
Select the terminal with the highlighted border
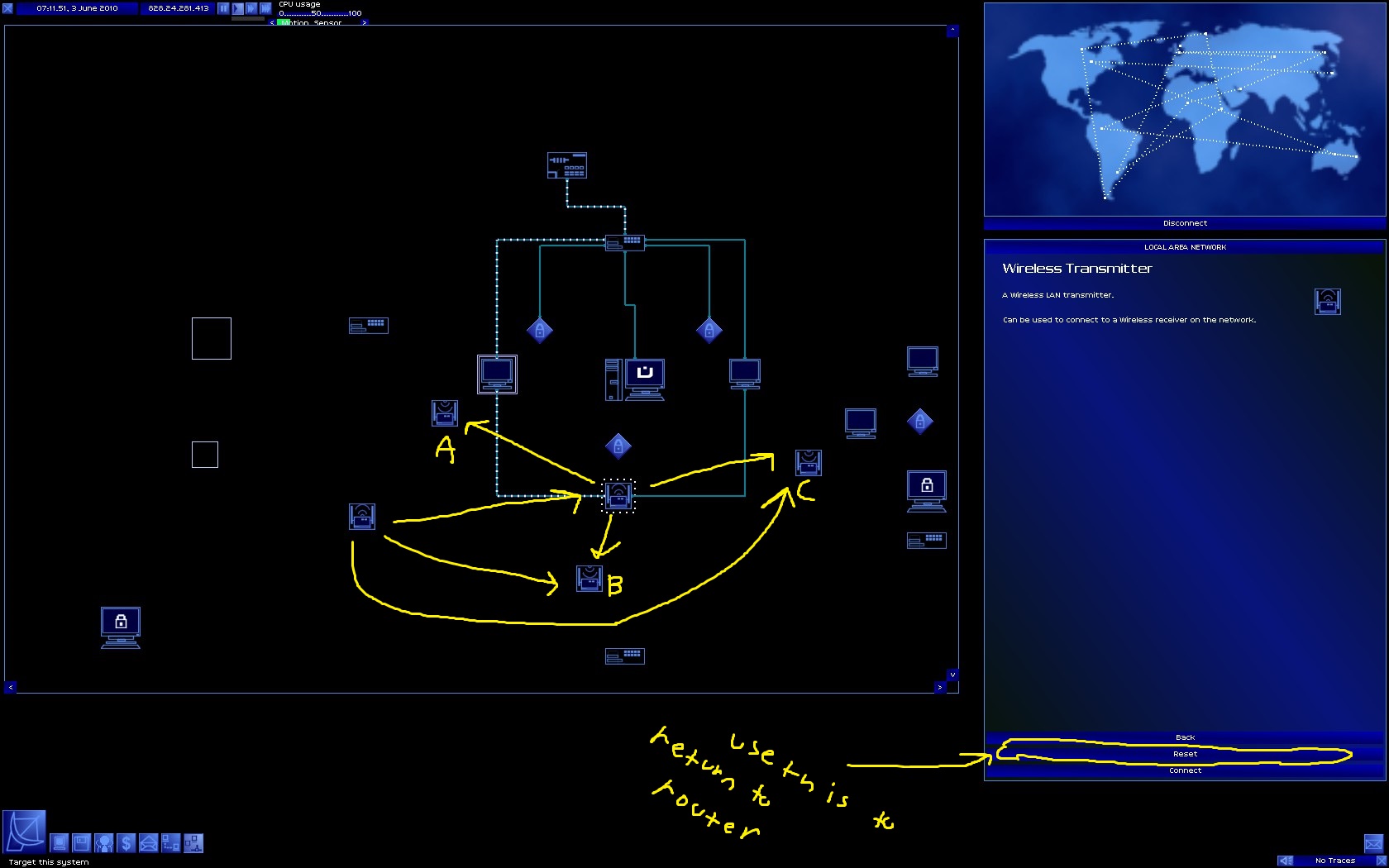click(497, 374)
